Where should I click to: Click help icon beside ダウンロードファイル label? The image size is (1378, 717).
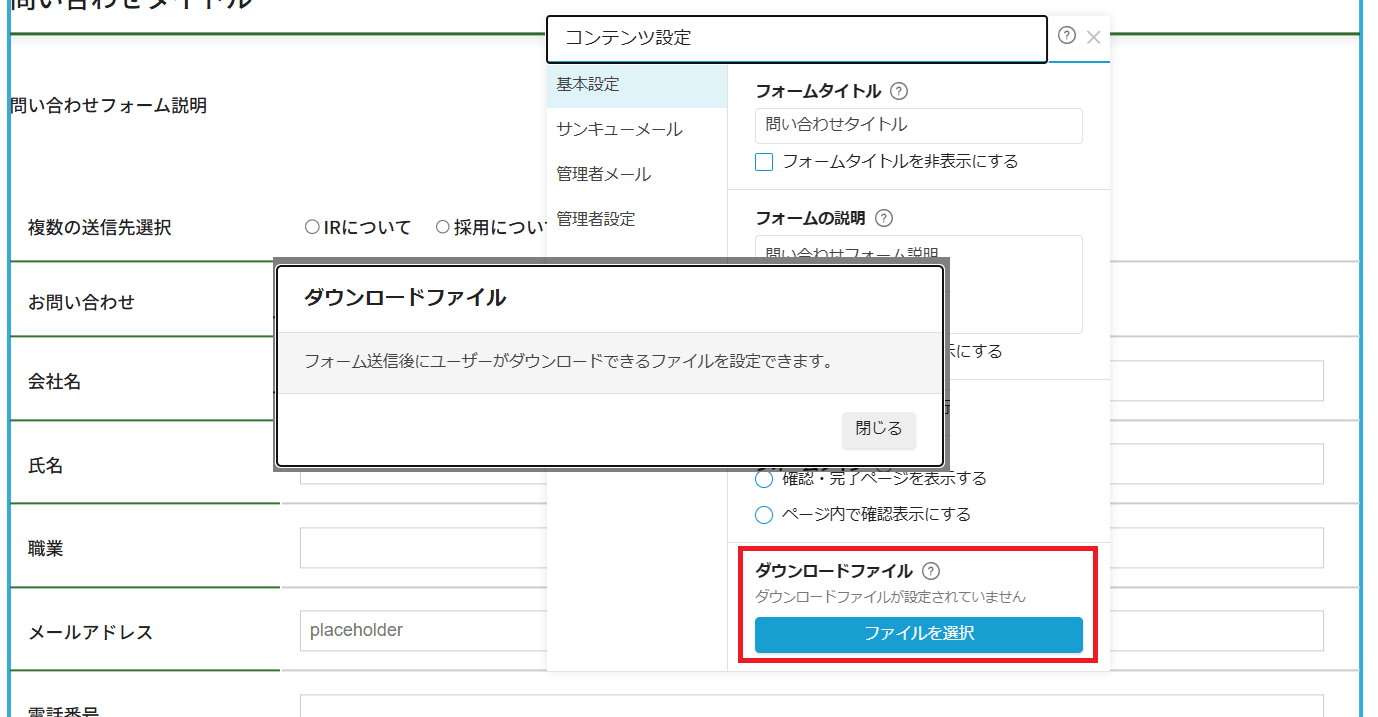(x=930, y=571)
